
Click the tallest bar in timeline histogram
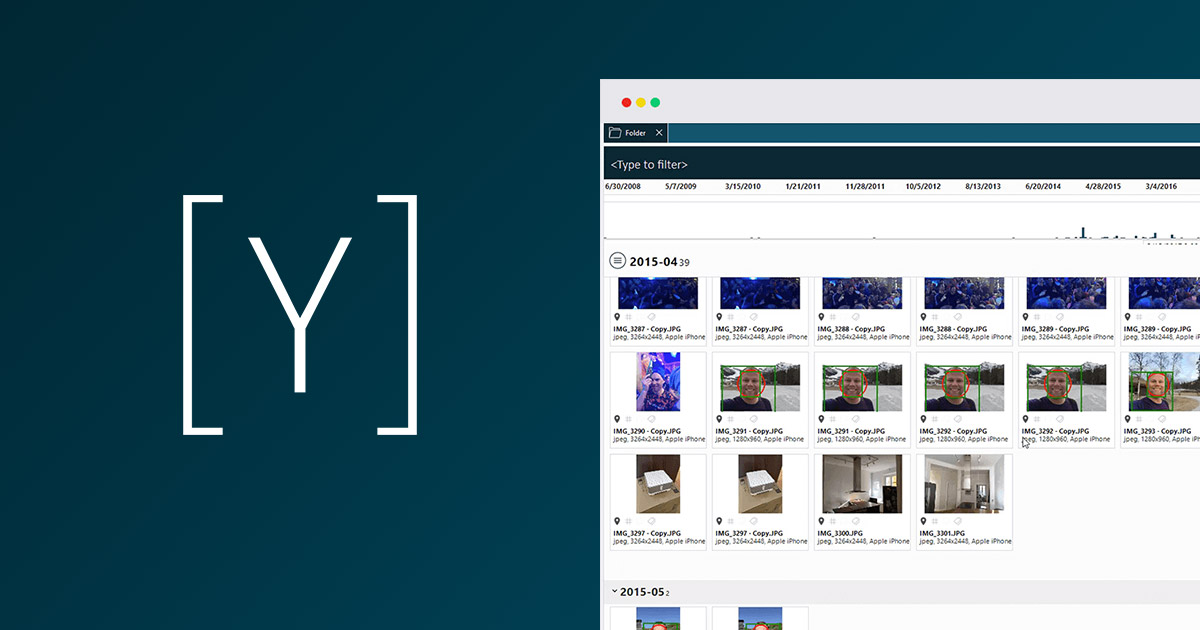tap(1082, 233)
